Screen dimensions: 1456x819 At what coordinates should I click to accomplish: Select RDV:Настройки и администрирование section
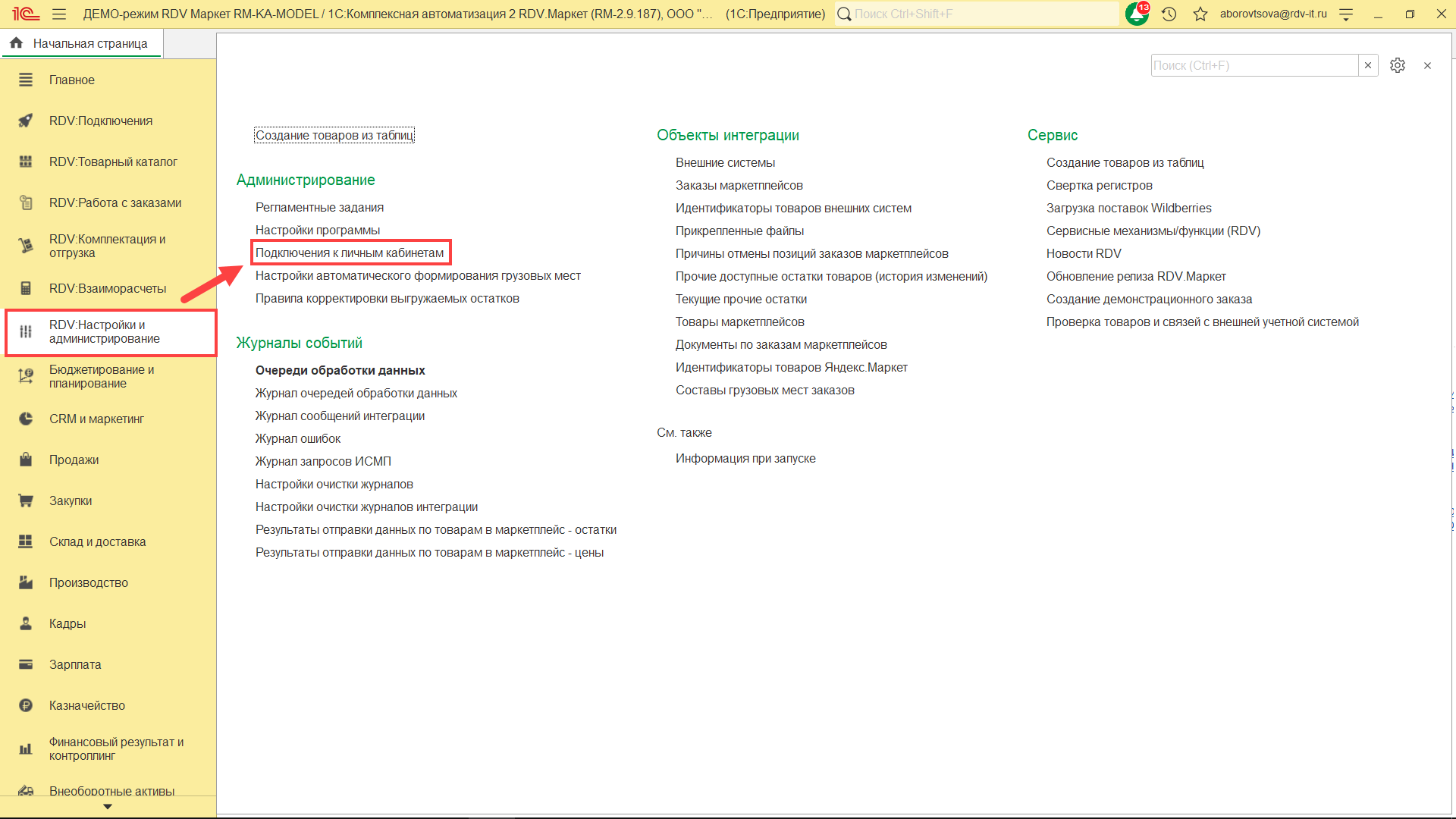(105, 331)
